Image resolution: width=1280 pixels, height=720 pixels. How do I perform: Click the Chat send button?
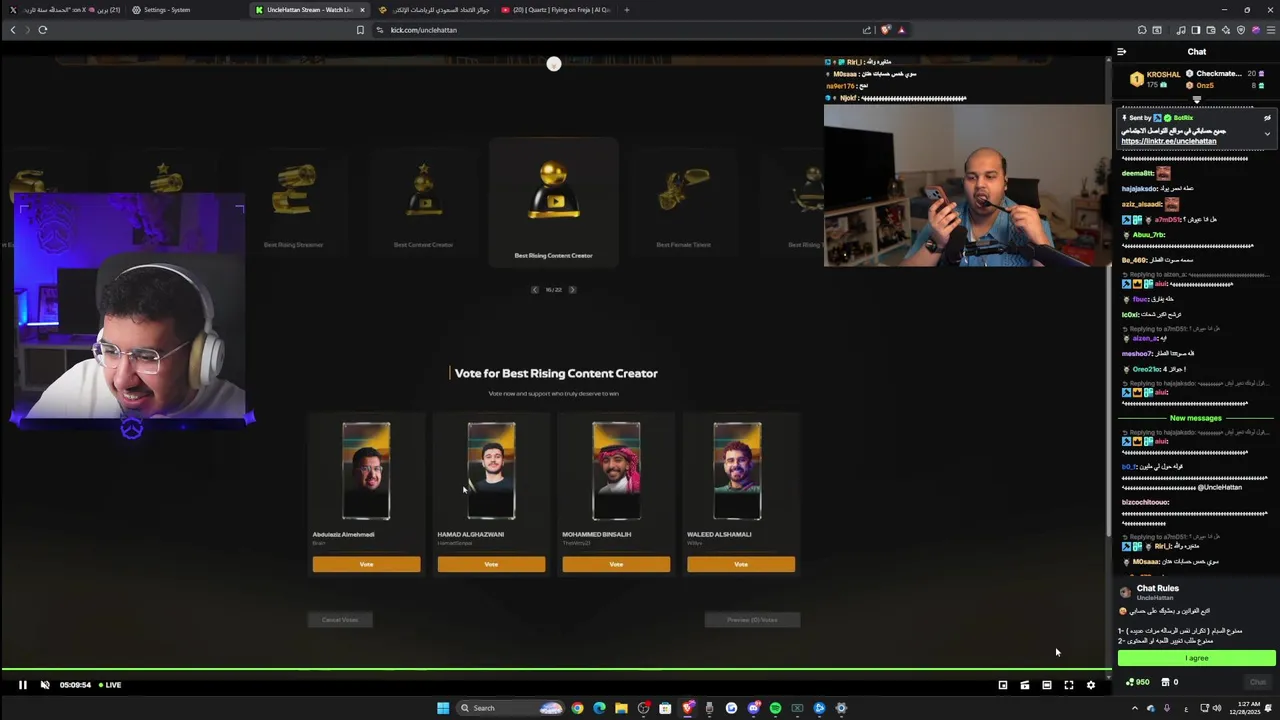pyautogui.click(x=1258, y=682)
